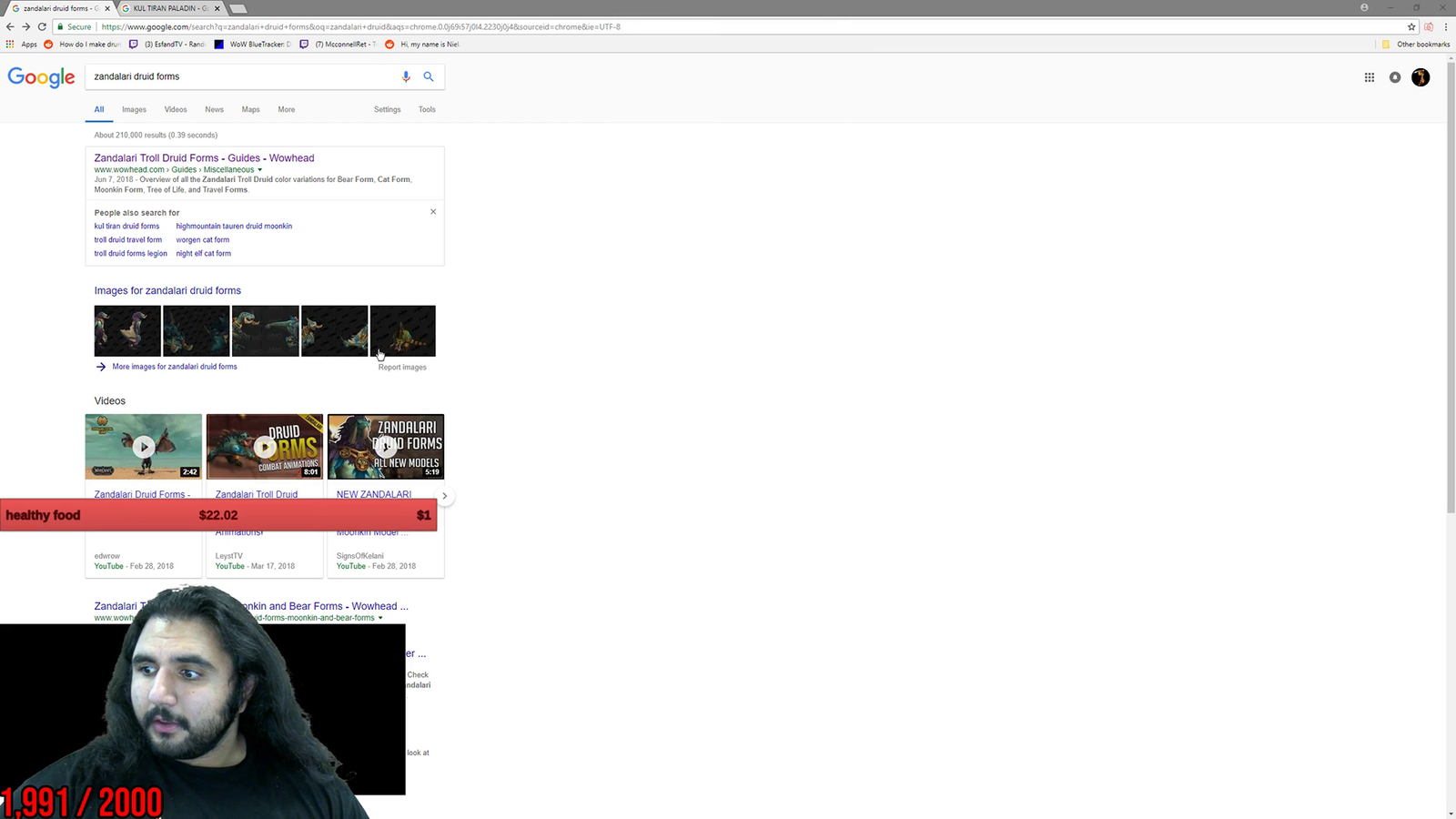Switch to the Images results tab
Viewport: 1456px width, 819px height.
[135, 109]
